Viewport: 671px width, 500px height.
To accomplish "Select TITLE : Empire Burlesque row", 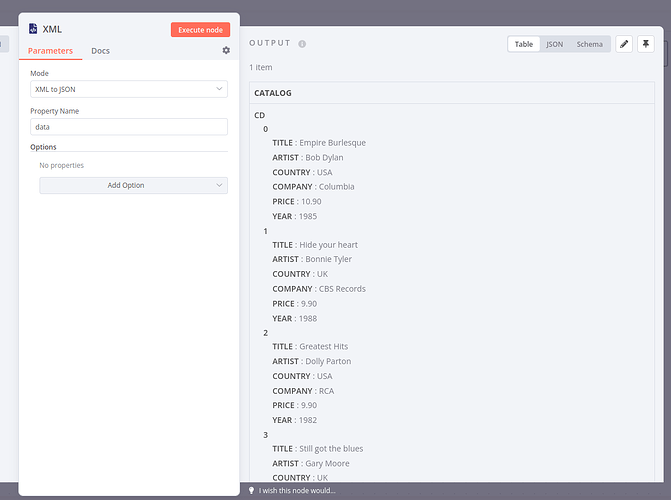I will [x=319, y=143].
